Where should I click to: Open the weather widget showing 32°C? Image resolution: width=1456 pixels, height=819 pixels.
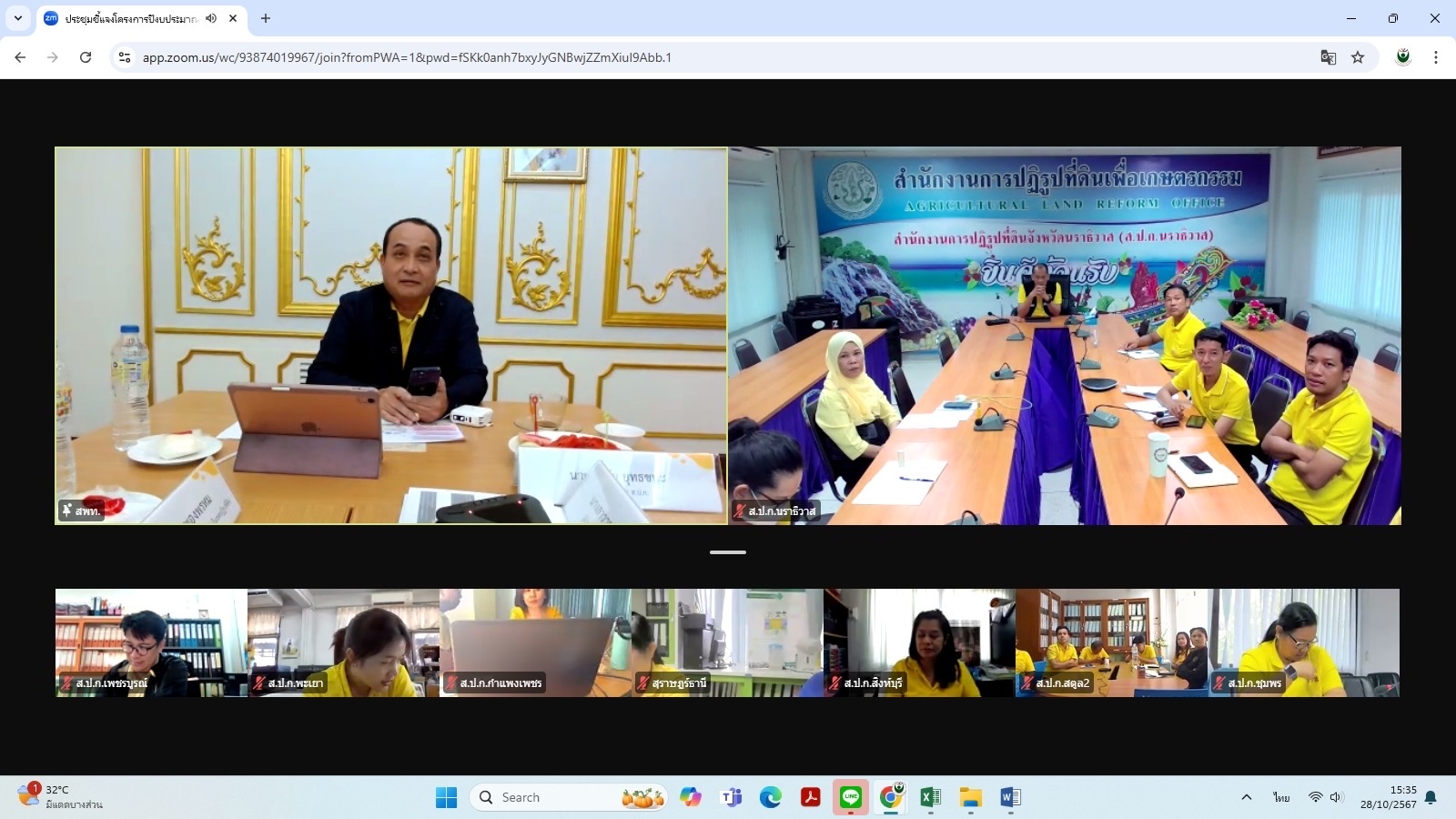60,796
